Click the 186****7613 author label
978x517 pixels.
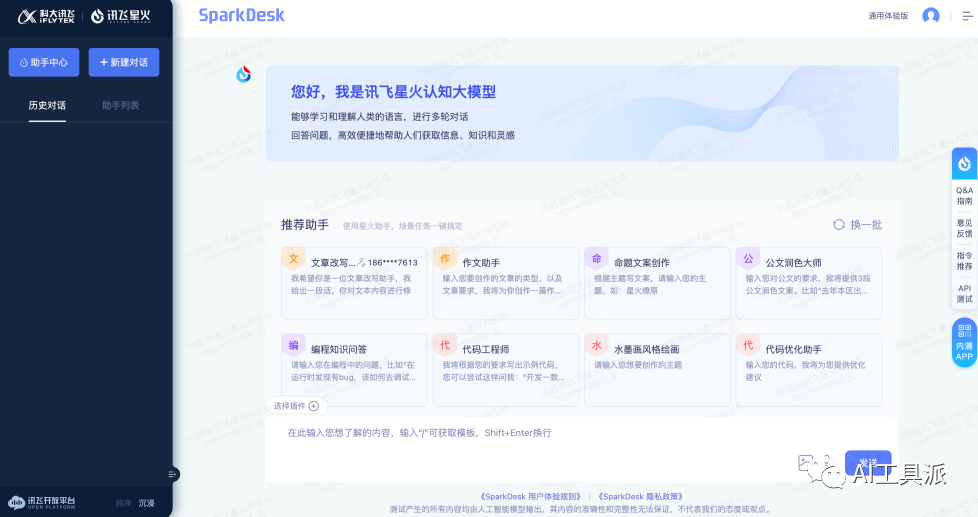(392, 263)
